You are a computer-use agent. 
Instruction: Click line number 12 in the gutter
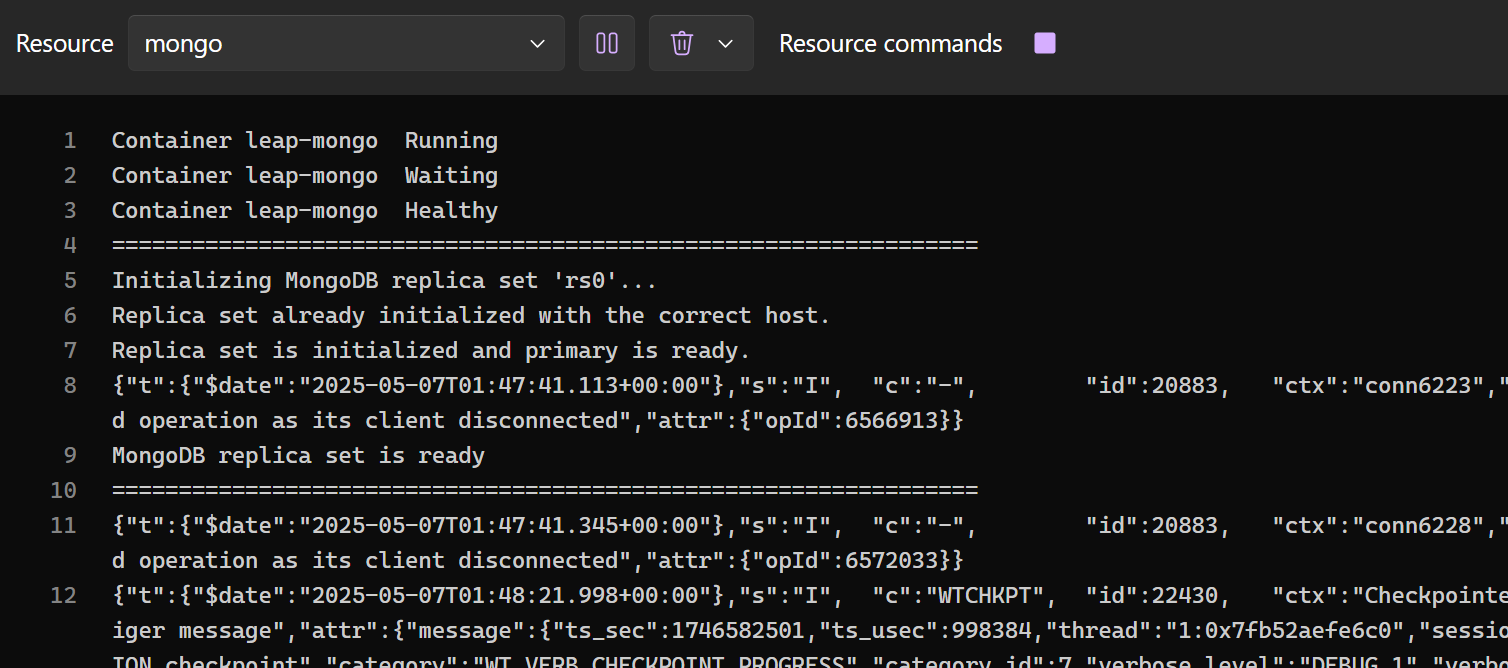click(63, 595)
